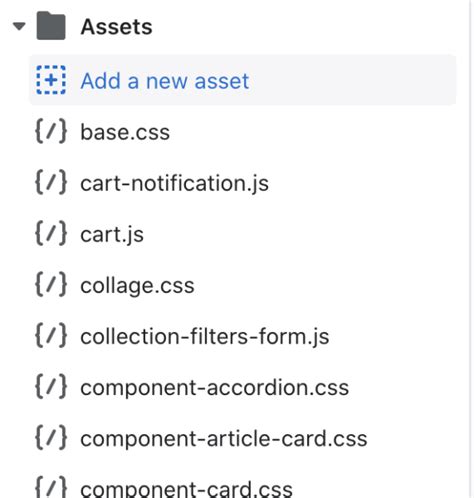Select the collage.css file

click(x=137, y=286)
